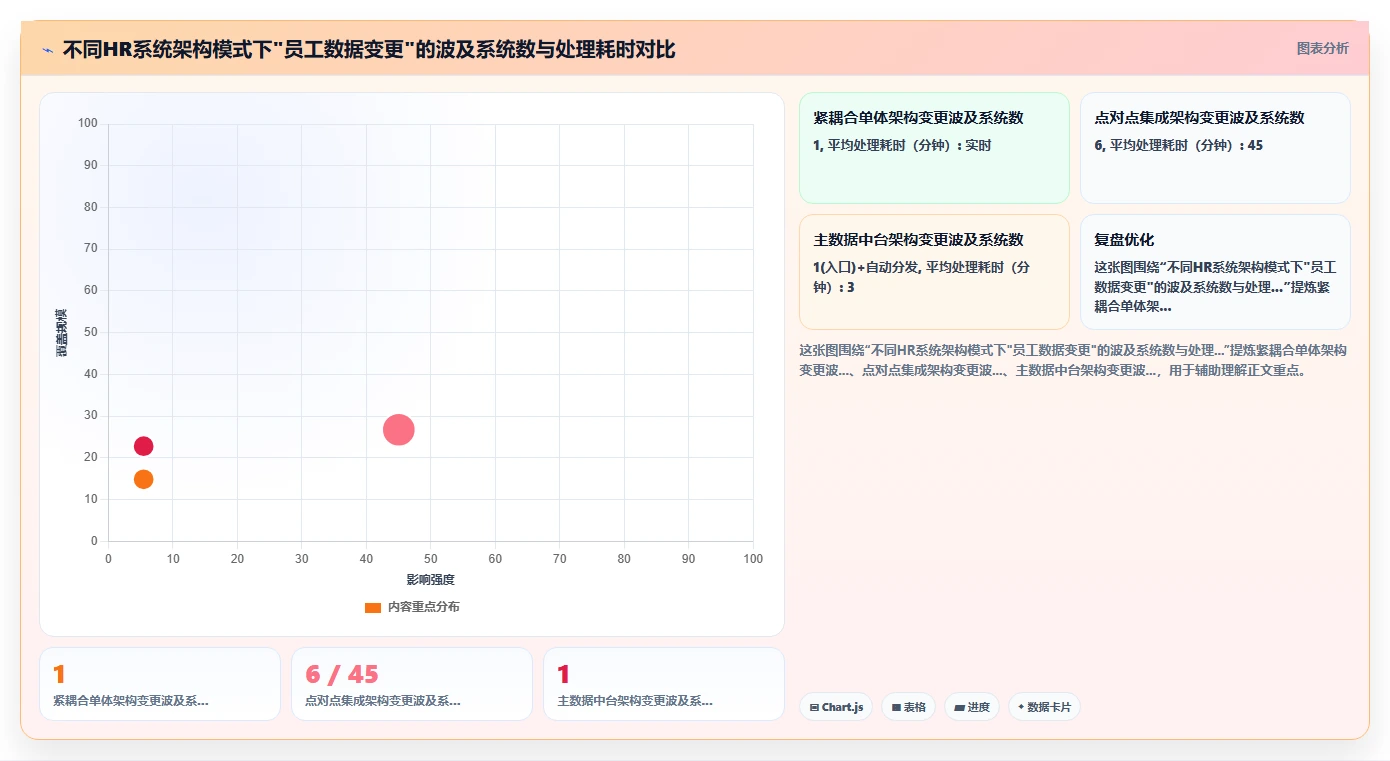Viewport: 1390px width, 761px height.
Task: Toggle the 内容重点分布 legend item
Action: coord(412,607)
